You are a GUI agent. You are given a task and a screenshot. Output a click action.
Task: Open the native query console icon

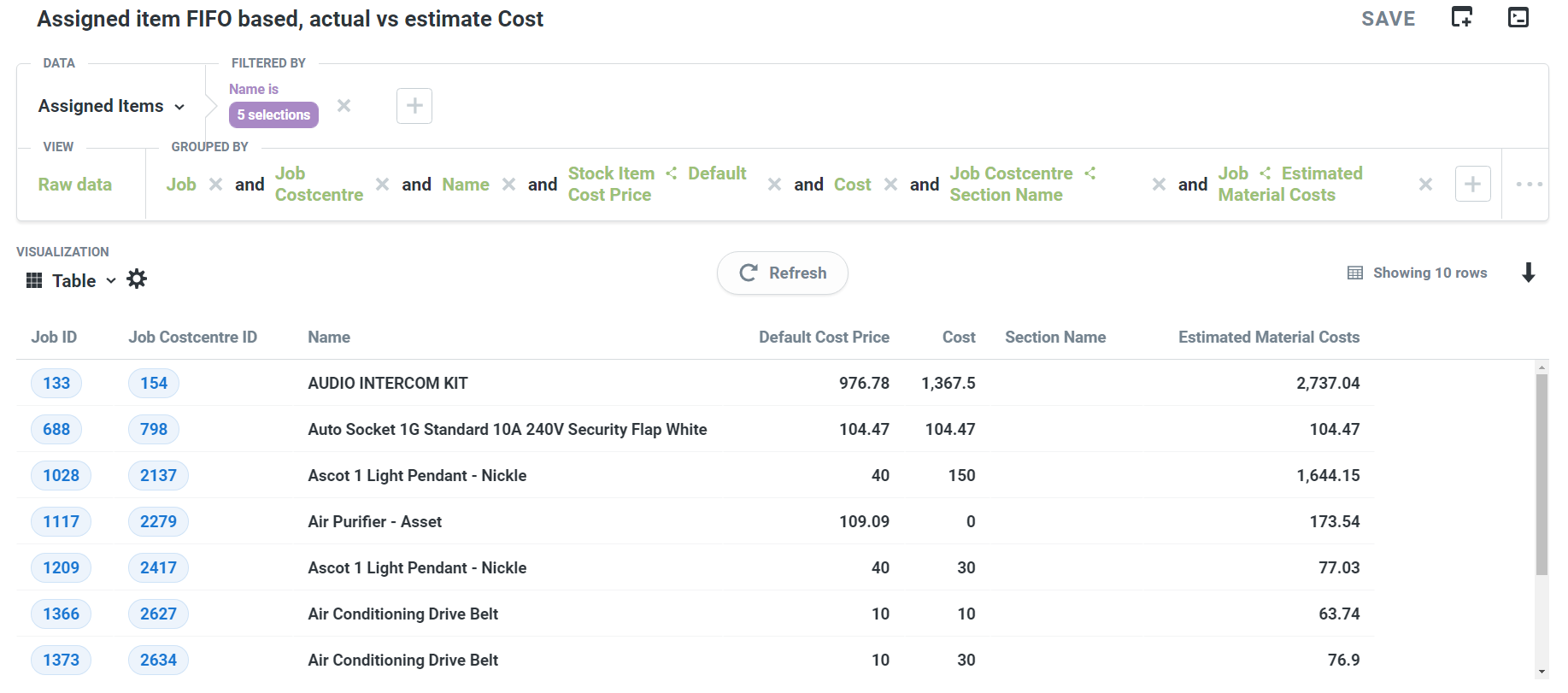[1518, 17]
